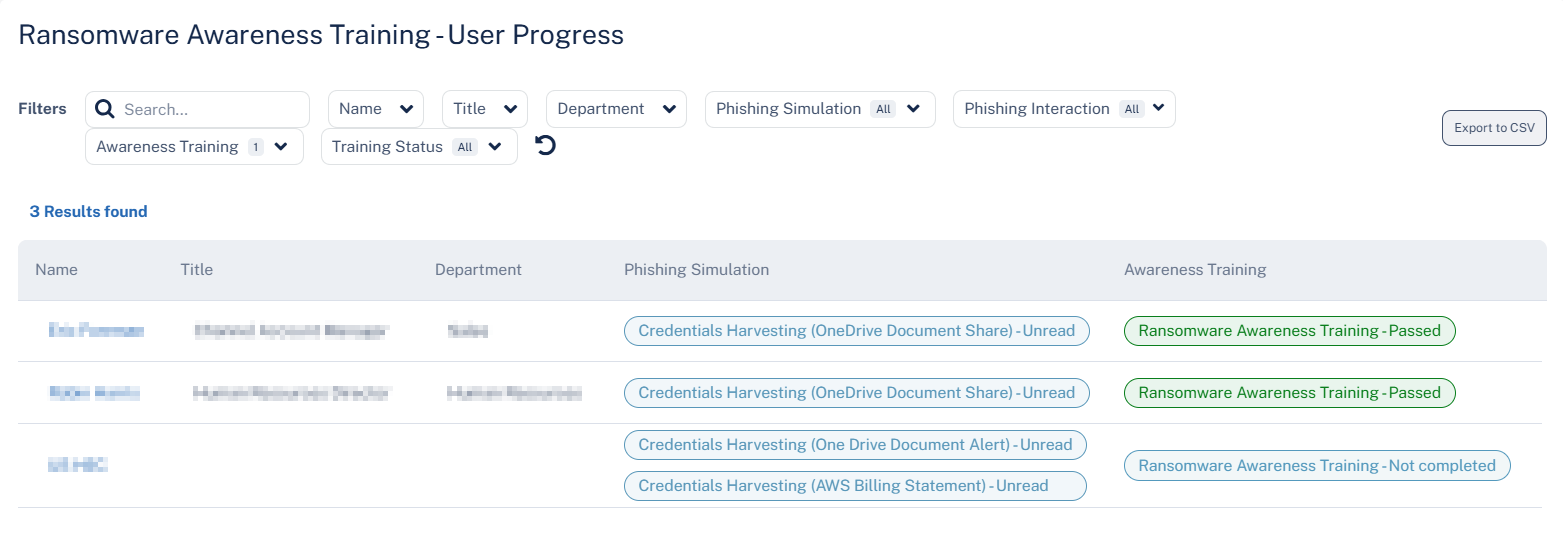Click the Awareness Training column header
This screenshot has width=1563, height=535.
pyautogui.click(x=1195, y=270)
